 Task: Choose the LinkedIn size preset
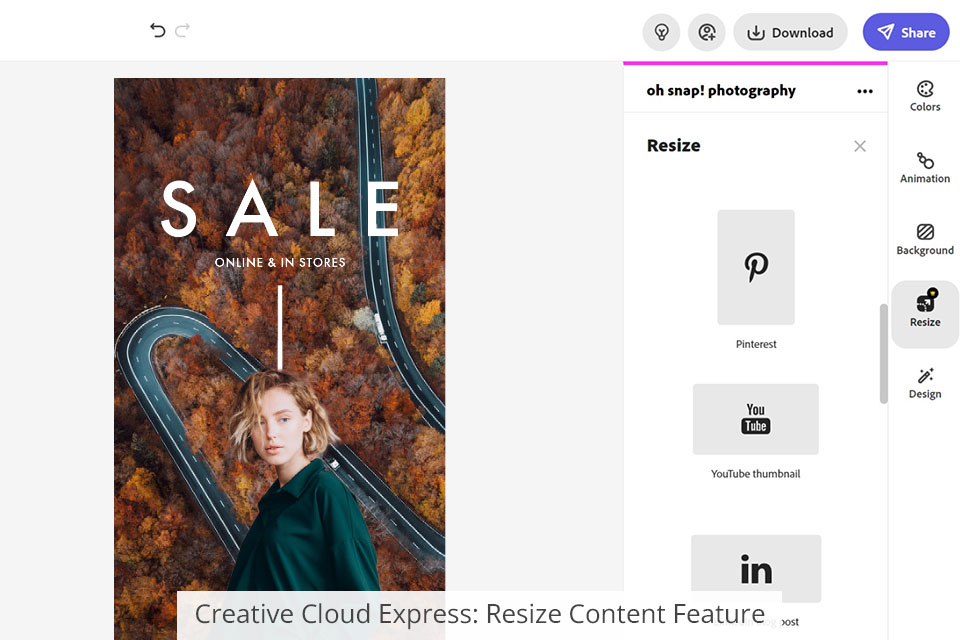[756, 568]
